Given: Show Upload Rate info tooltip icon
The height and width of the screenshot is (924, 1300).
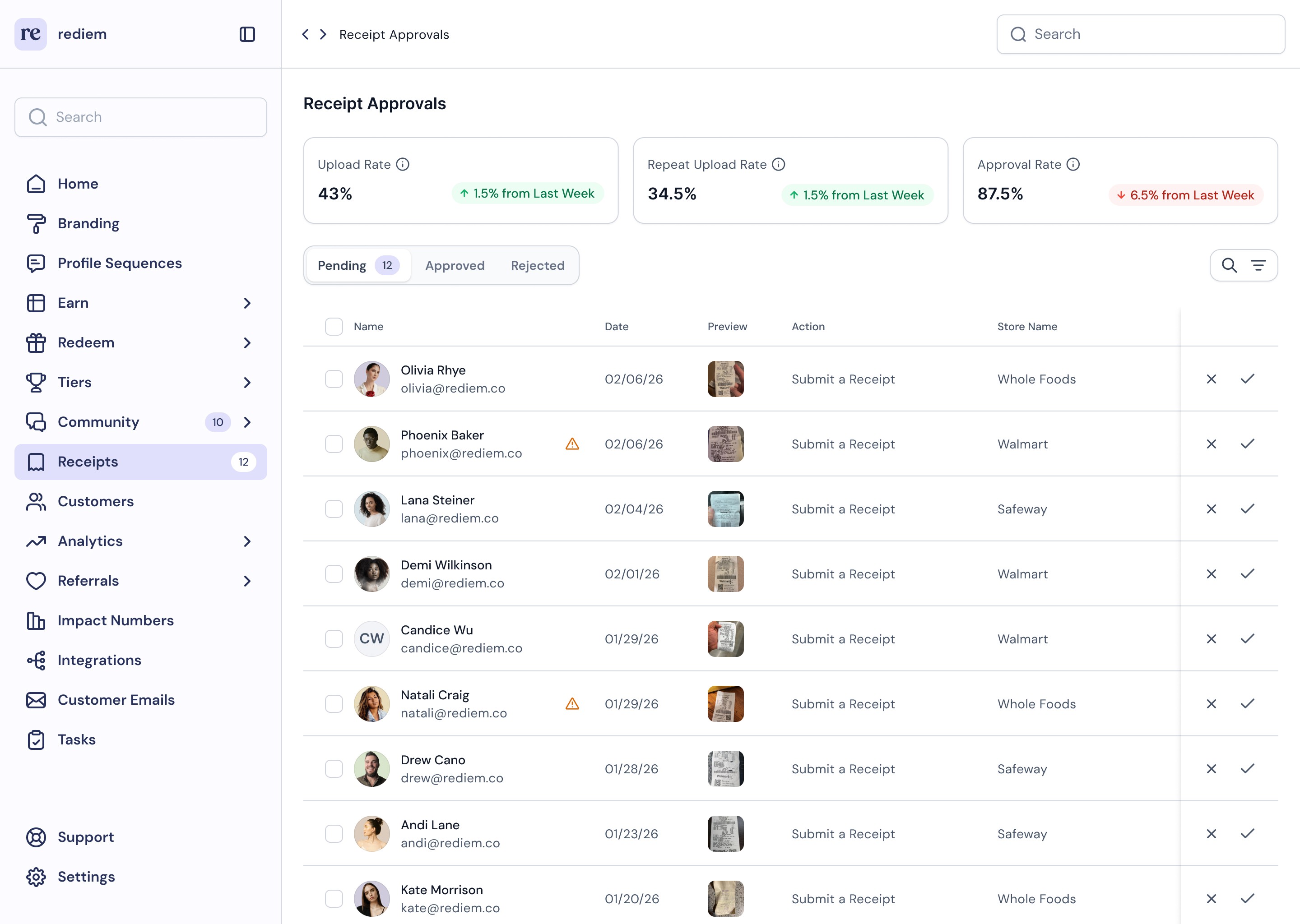Looking at the screenshot, I should tap(402, 164).
